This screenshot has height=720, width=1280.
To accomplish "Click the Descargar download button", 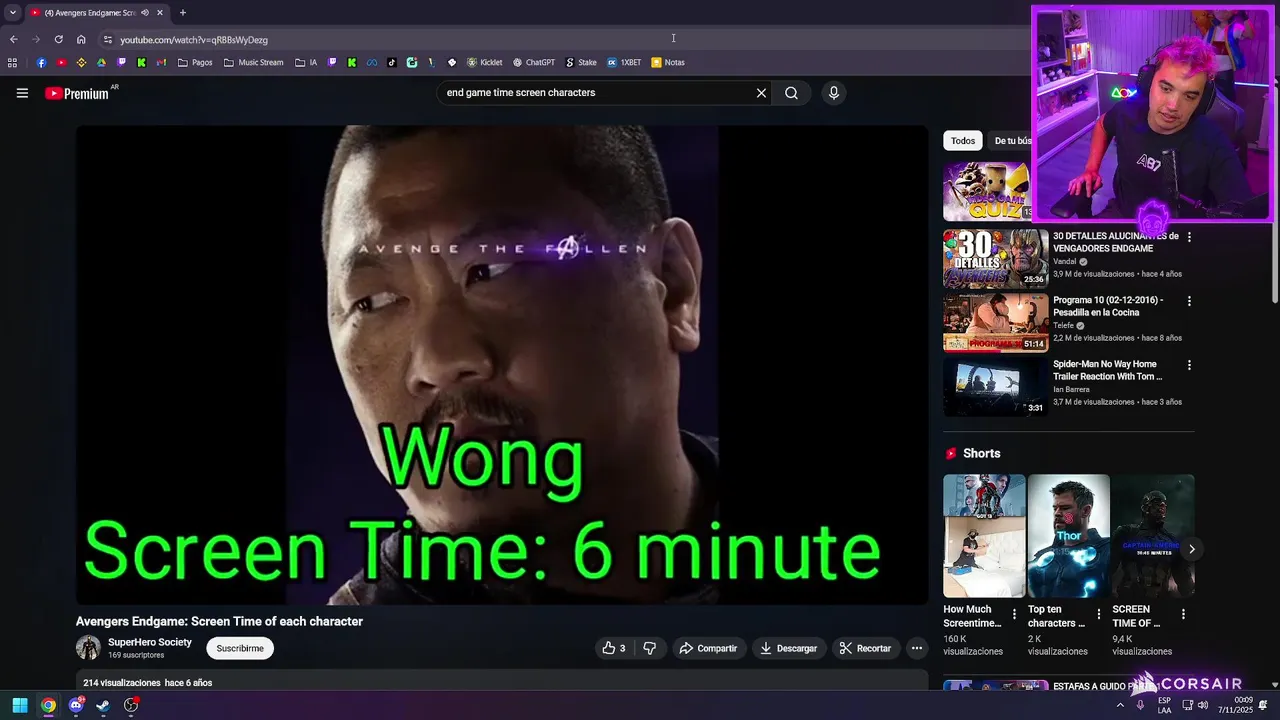I will [788, 648].
